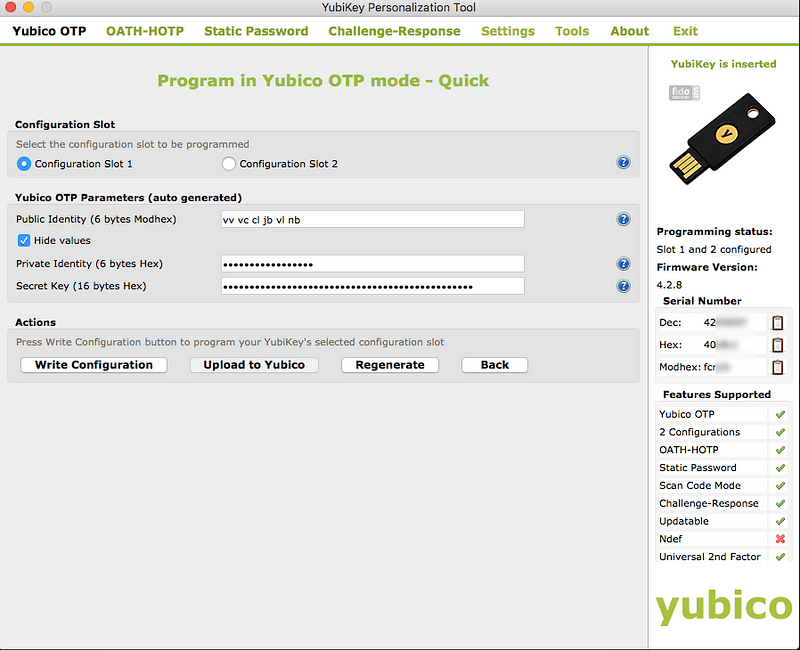Click the FIDO certified badge
This screenshot has height=650, width=800.
[684, 93]
